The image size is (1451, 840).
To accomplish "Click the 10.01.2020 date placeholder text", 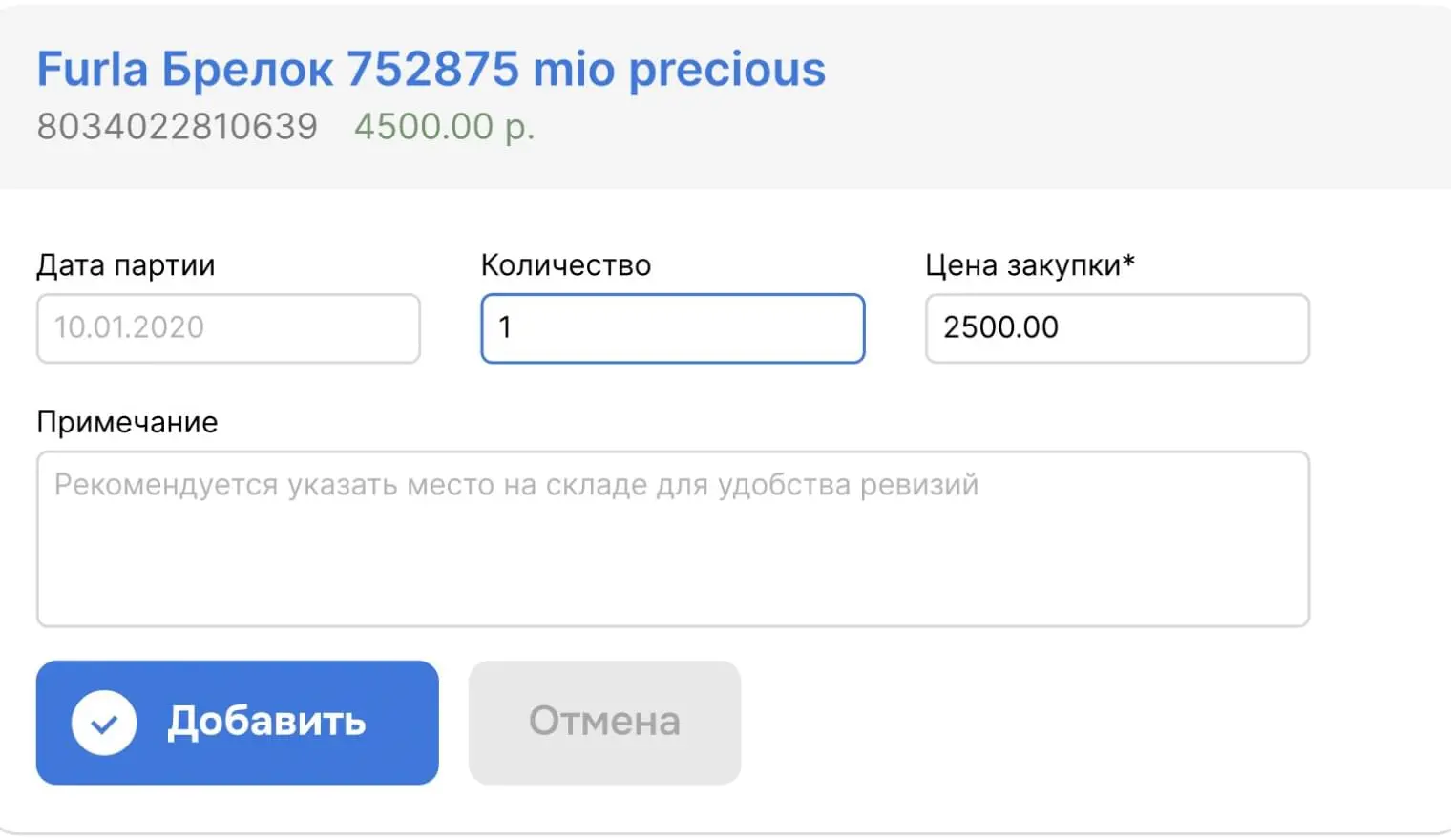I will [129, 327].
